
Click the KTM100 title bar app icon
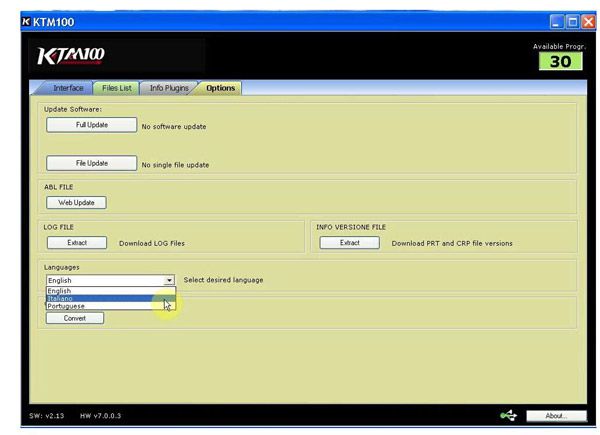(x=10, y=21)
